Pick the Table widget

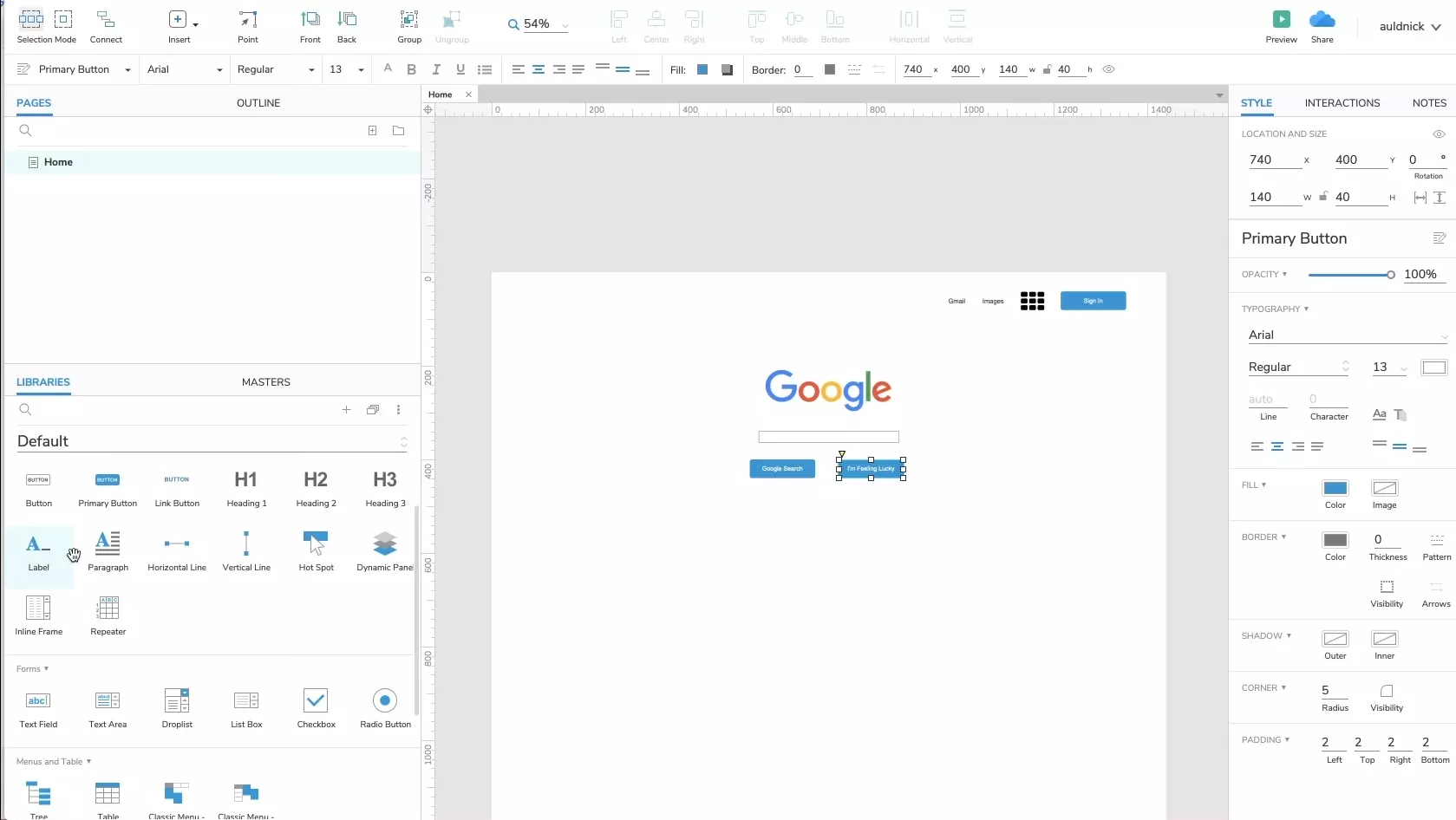pyautogui.click(x=108, y=799)
